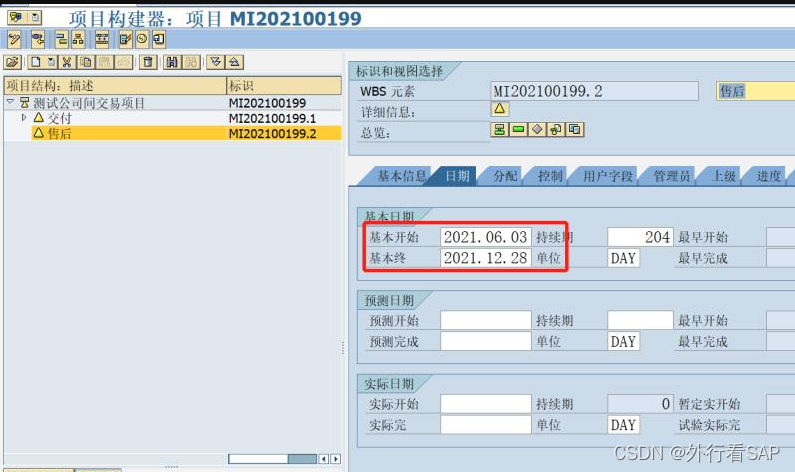Viewport: 795px width, 472px height.
Task: Select the 日期 tab
Action: click(457, 176)
